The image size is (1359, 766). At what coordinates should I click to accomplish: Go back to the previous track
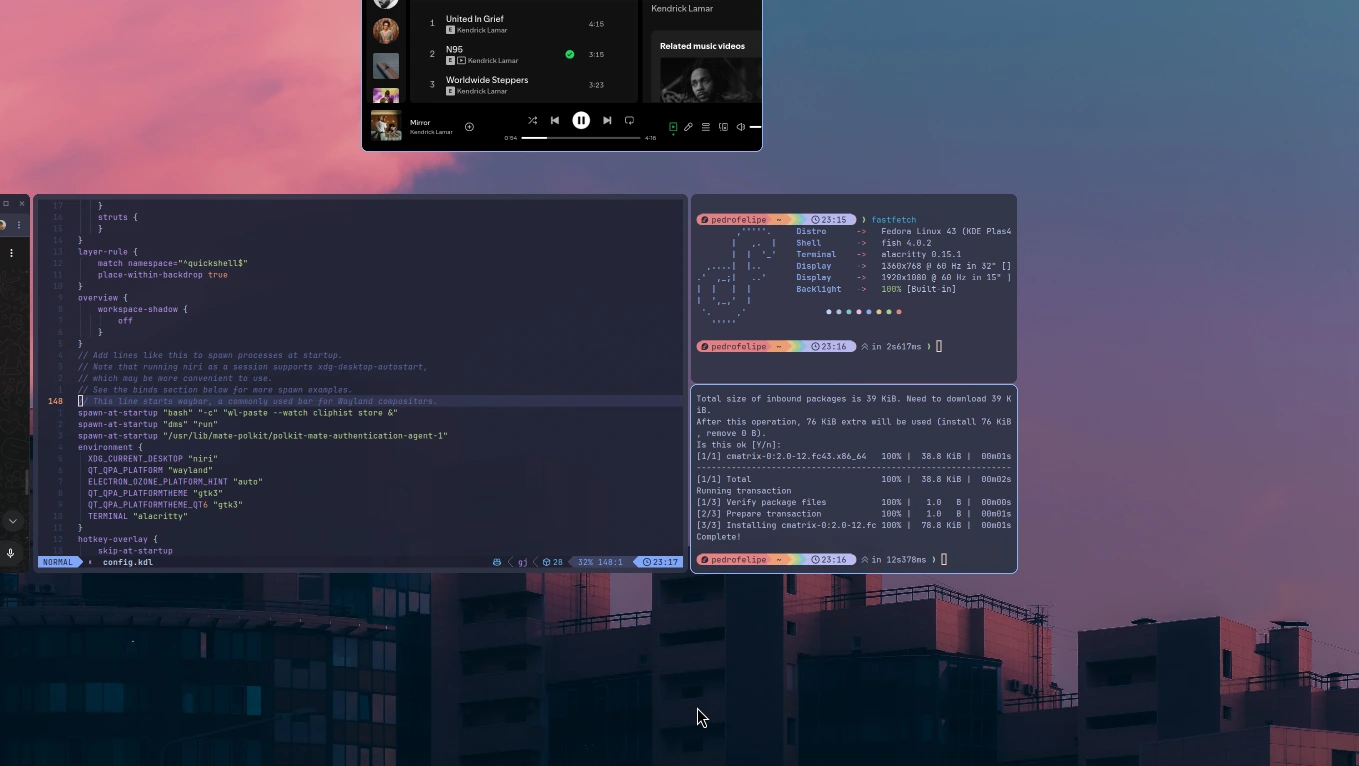click(555, 121)
